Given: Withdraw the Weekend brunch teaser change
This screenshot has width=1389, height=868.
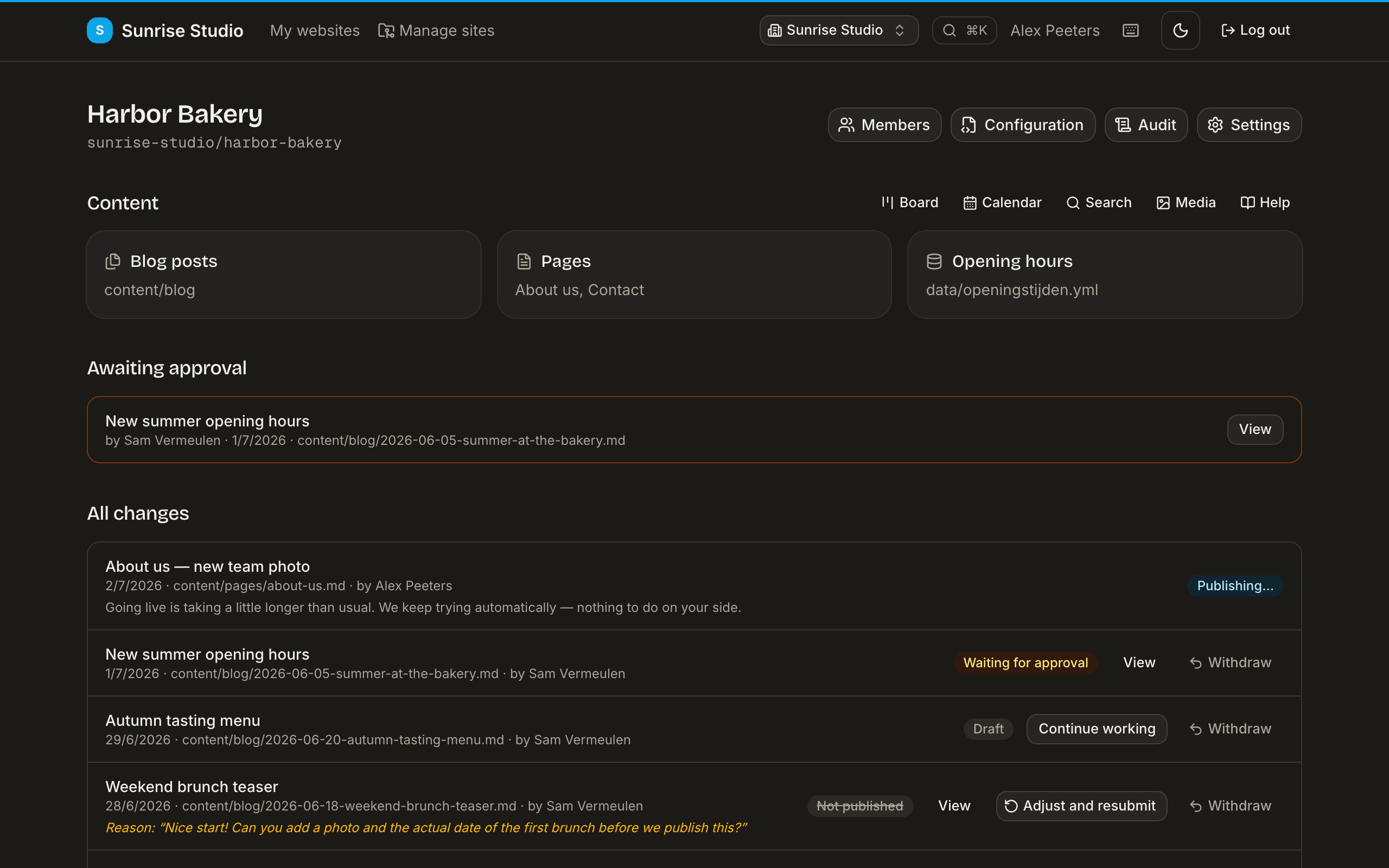Looking at the screenshot, I should [1230, 806].
